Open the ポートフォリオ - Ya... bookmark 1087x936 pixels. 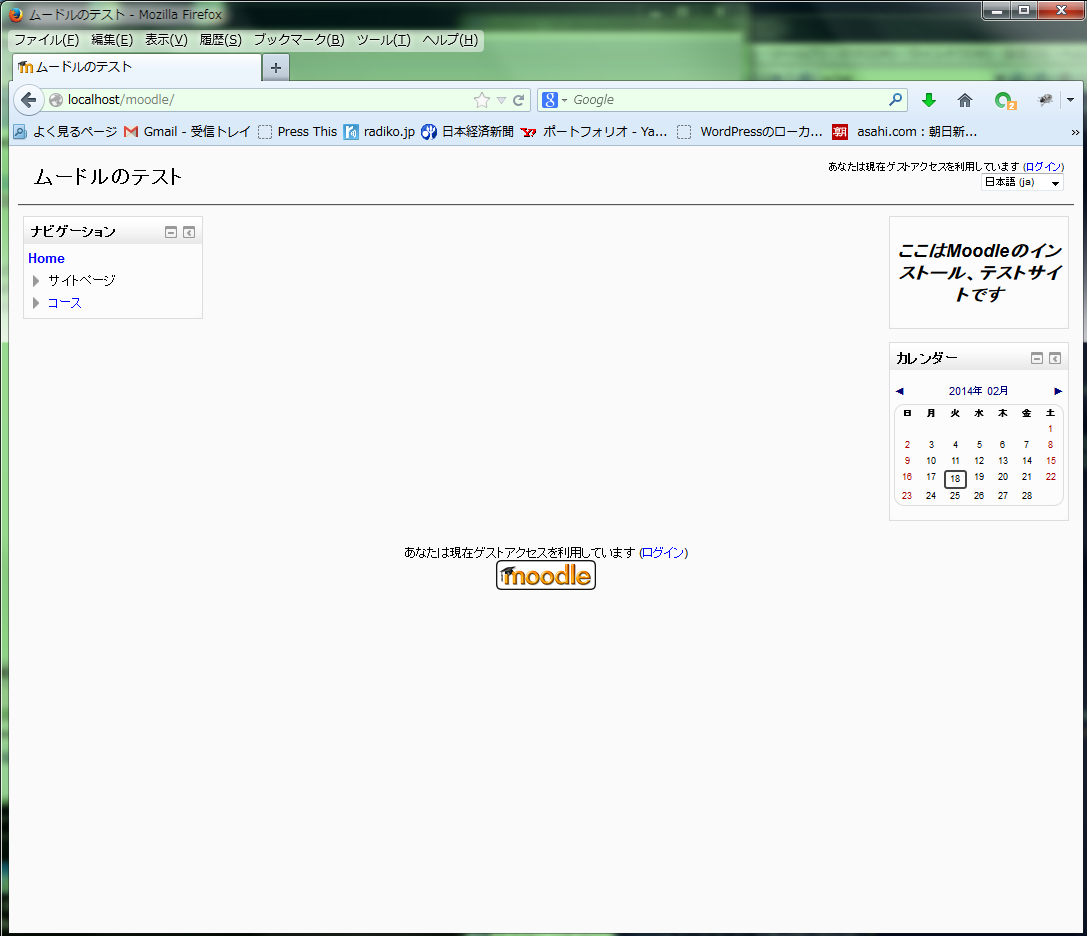click(x=594, y=132)
